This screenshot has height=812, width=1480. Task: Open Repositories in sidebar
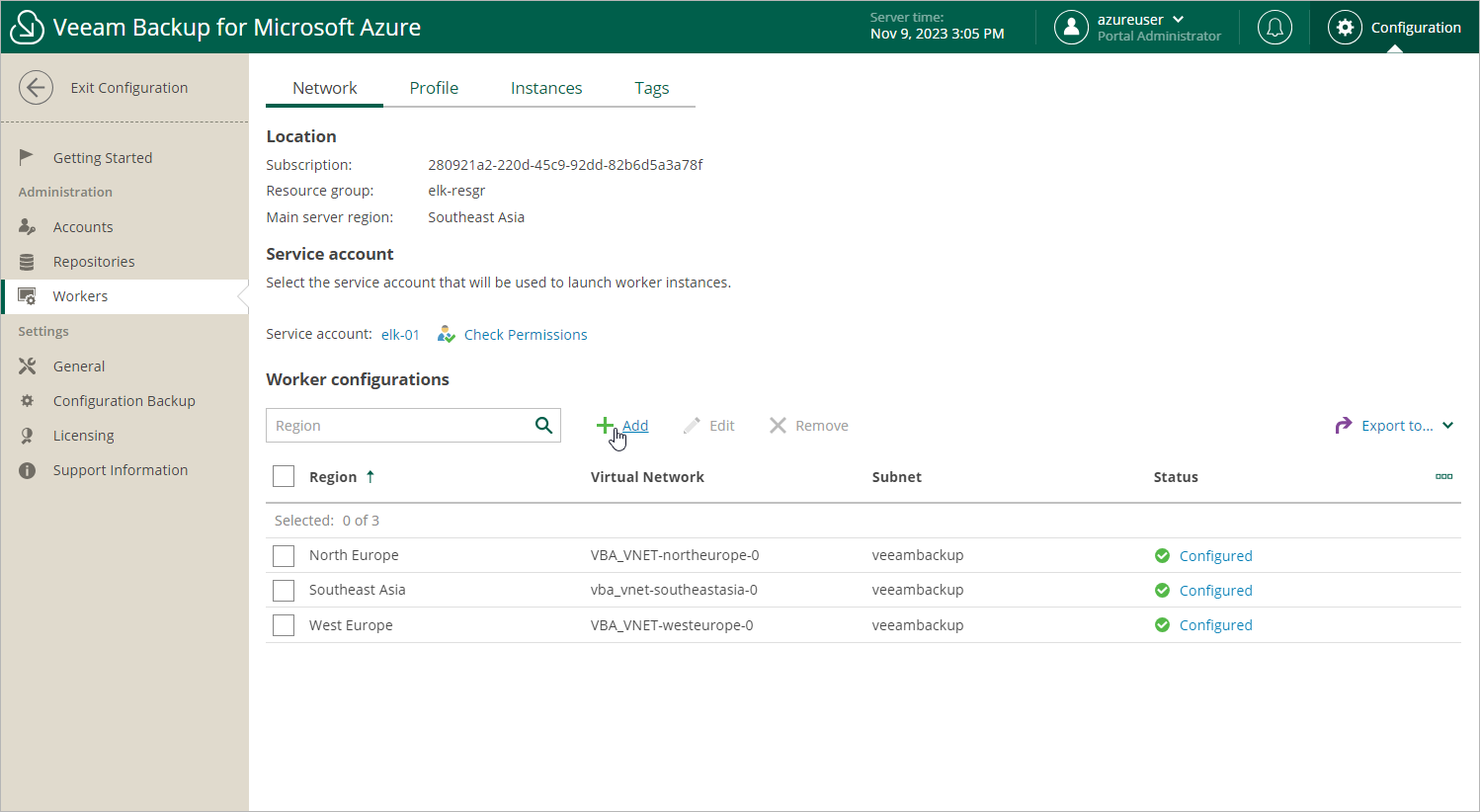pyautogui.click(x=94, y=262)
